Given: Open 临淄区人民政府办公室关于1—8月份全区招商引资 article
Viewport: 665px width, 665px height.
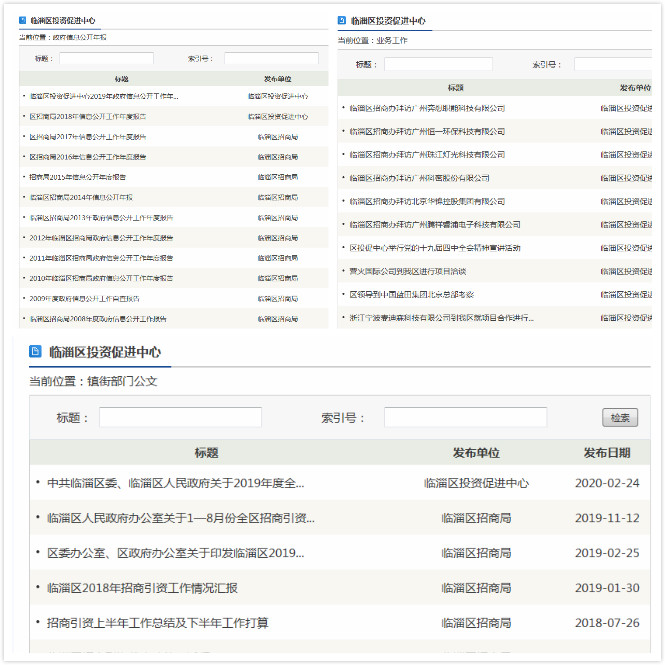Looking at the screenshot, I should pyautogui.click(x=180, y=518).
